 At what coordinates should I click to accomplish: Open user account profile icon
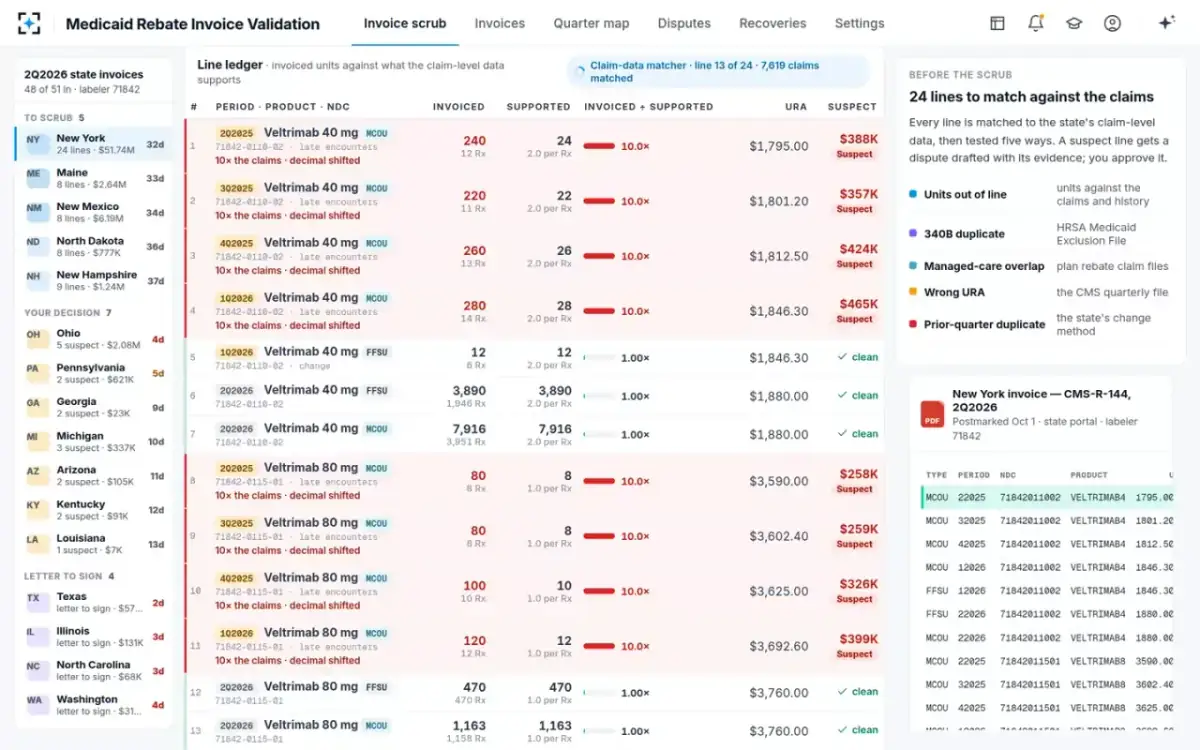coord(1112,23)
